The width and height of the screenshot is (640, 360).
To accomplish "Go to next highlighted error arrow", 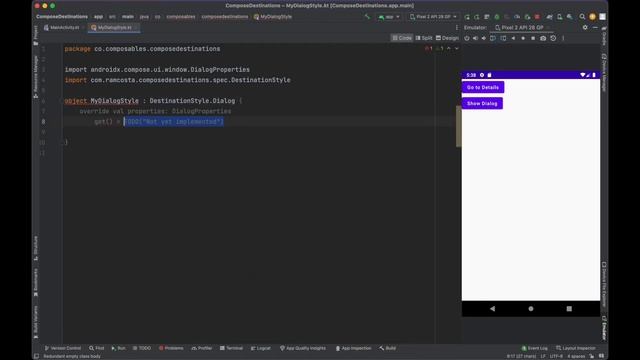I will click(x=457, y=49).
